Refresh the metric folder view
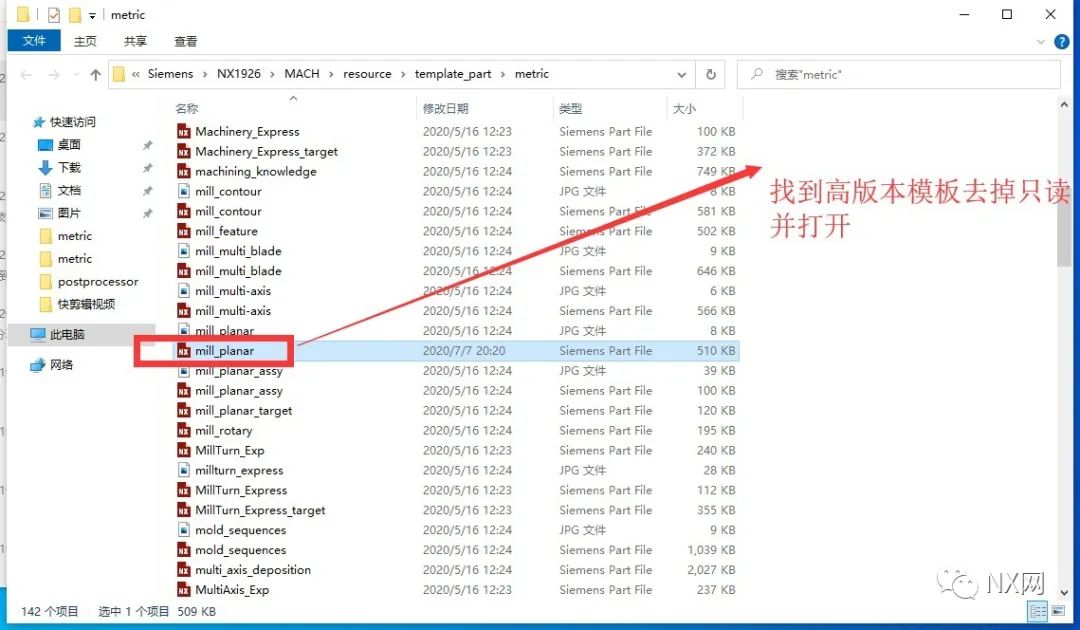Screen dimensions: 1080x630 711,74
